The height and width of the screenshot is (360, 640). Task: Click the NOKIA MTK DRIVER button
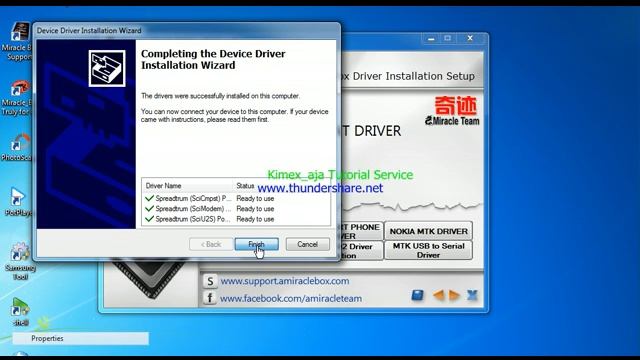click(428, 231)
